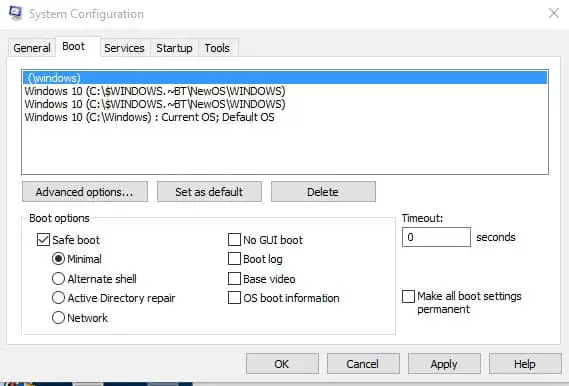
Task: Click the Timeout seconds input field
Action: pos(436,237)
